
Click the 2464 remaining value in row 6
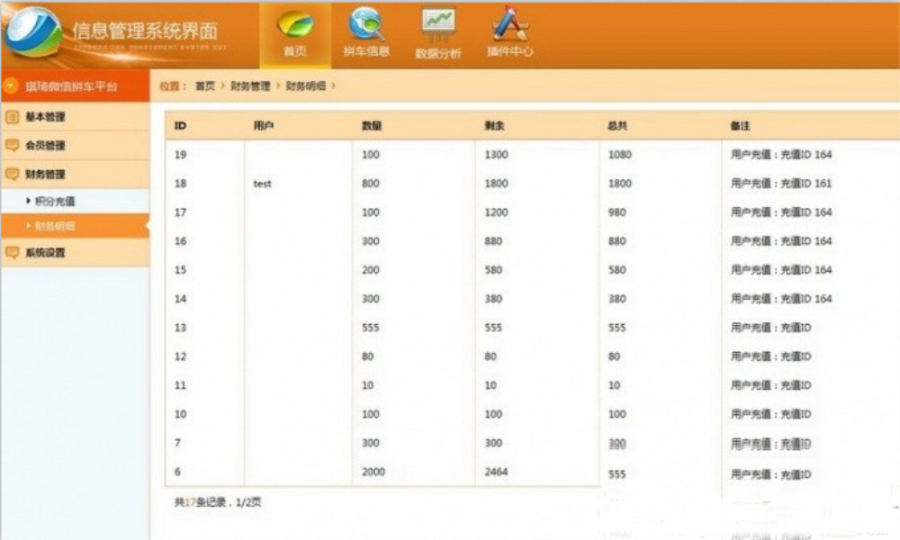click(x=496, y=472)
